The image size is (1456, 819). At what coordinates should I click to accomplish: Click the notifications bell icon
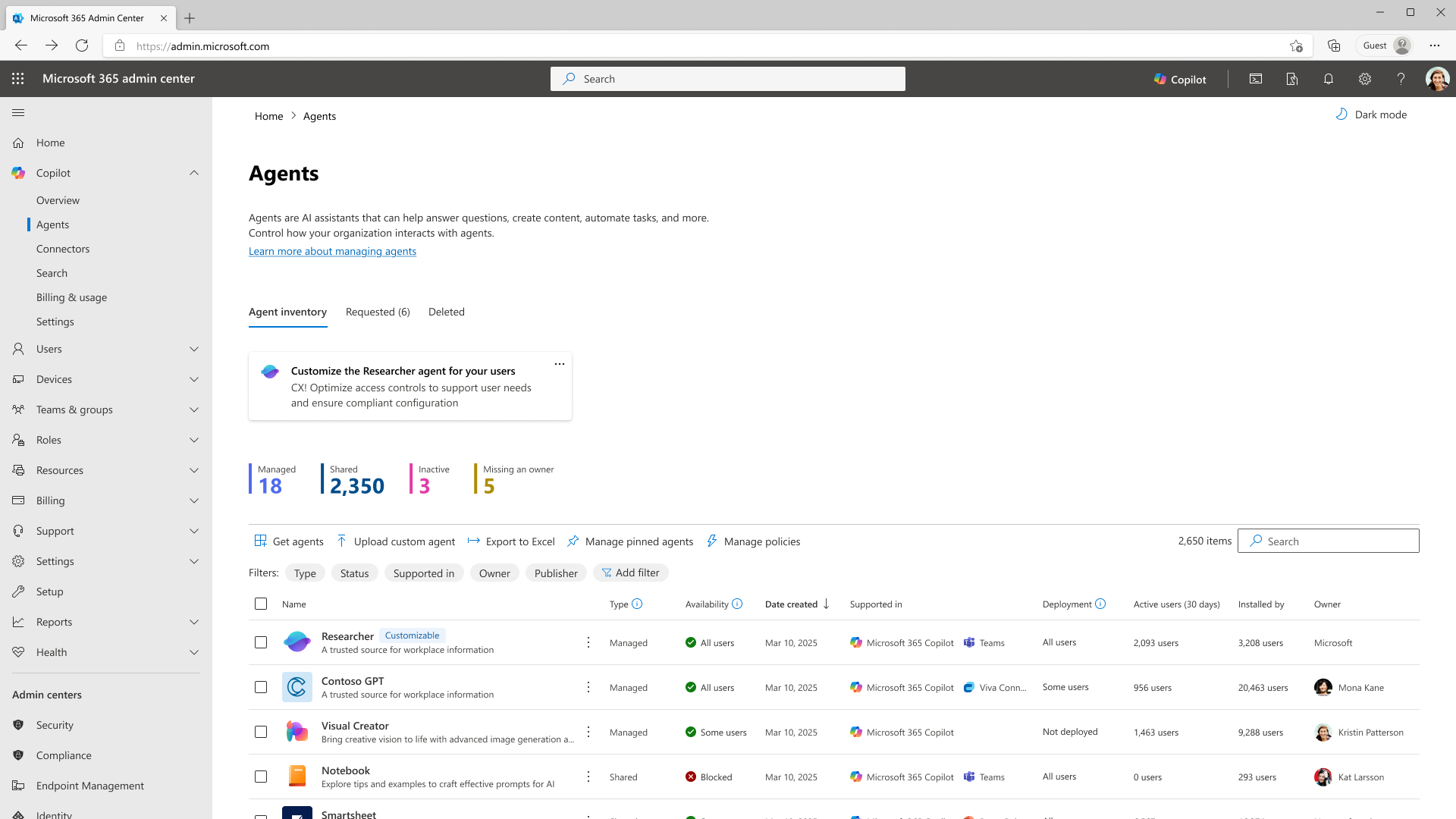[x=1329, y=79]
